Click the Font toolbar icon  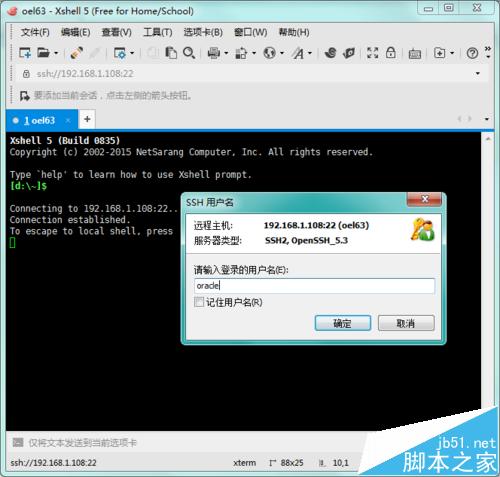[298, 53]
